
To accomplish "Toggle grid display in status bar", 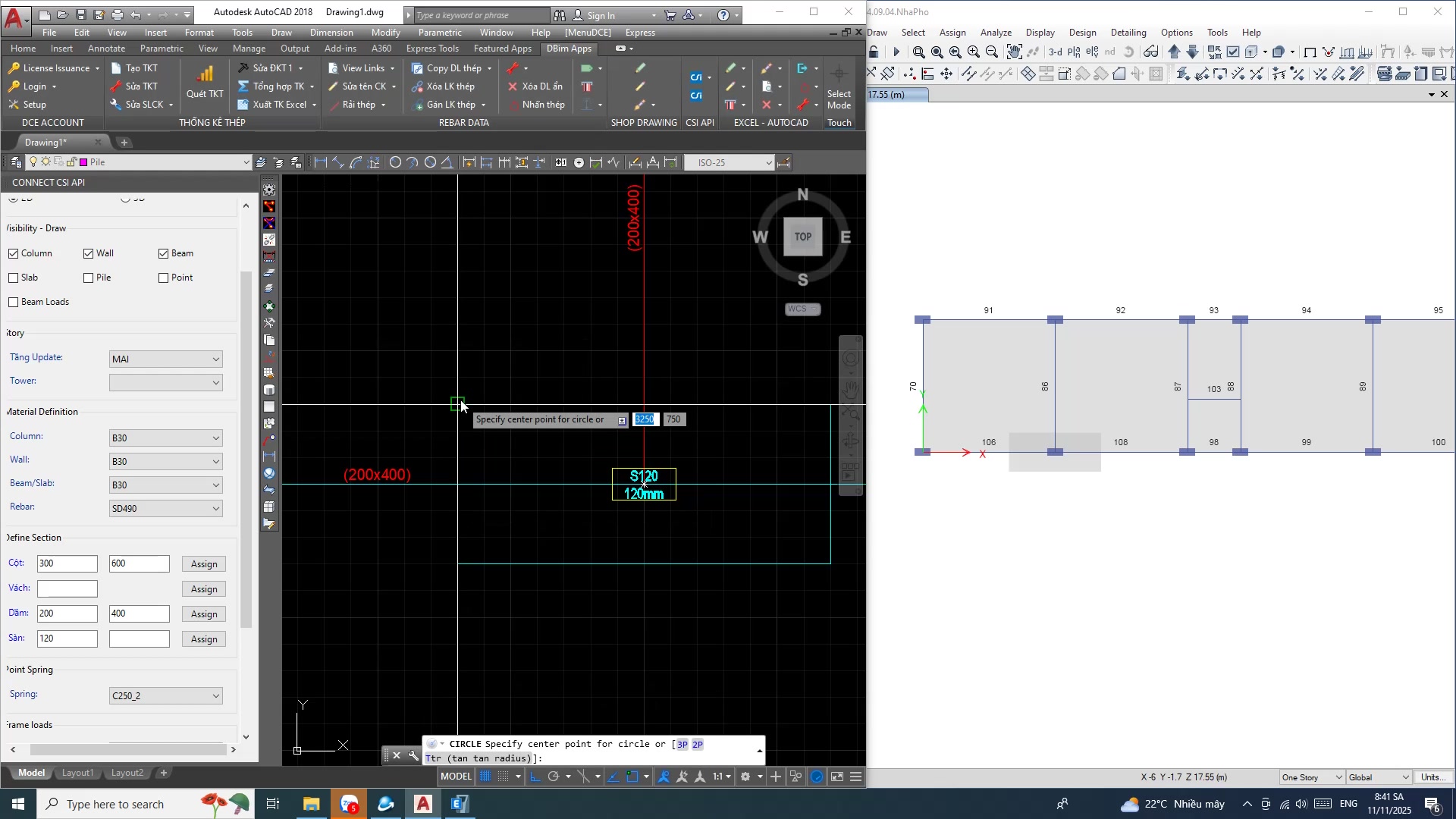I will coord(485,777).
